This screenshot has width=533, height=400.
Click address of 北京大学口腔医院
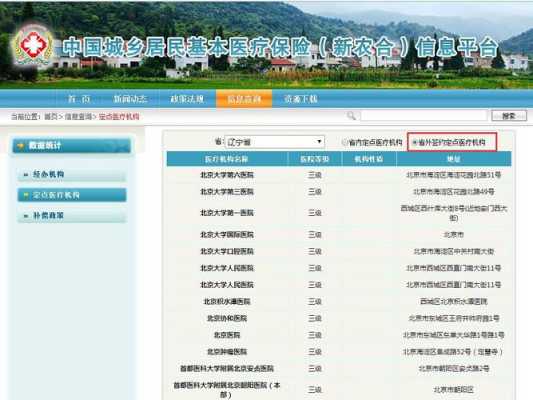click(453, 251)
